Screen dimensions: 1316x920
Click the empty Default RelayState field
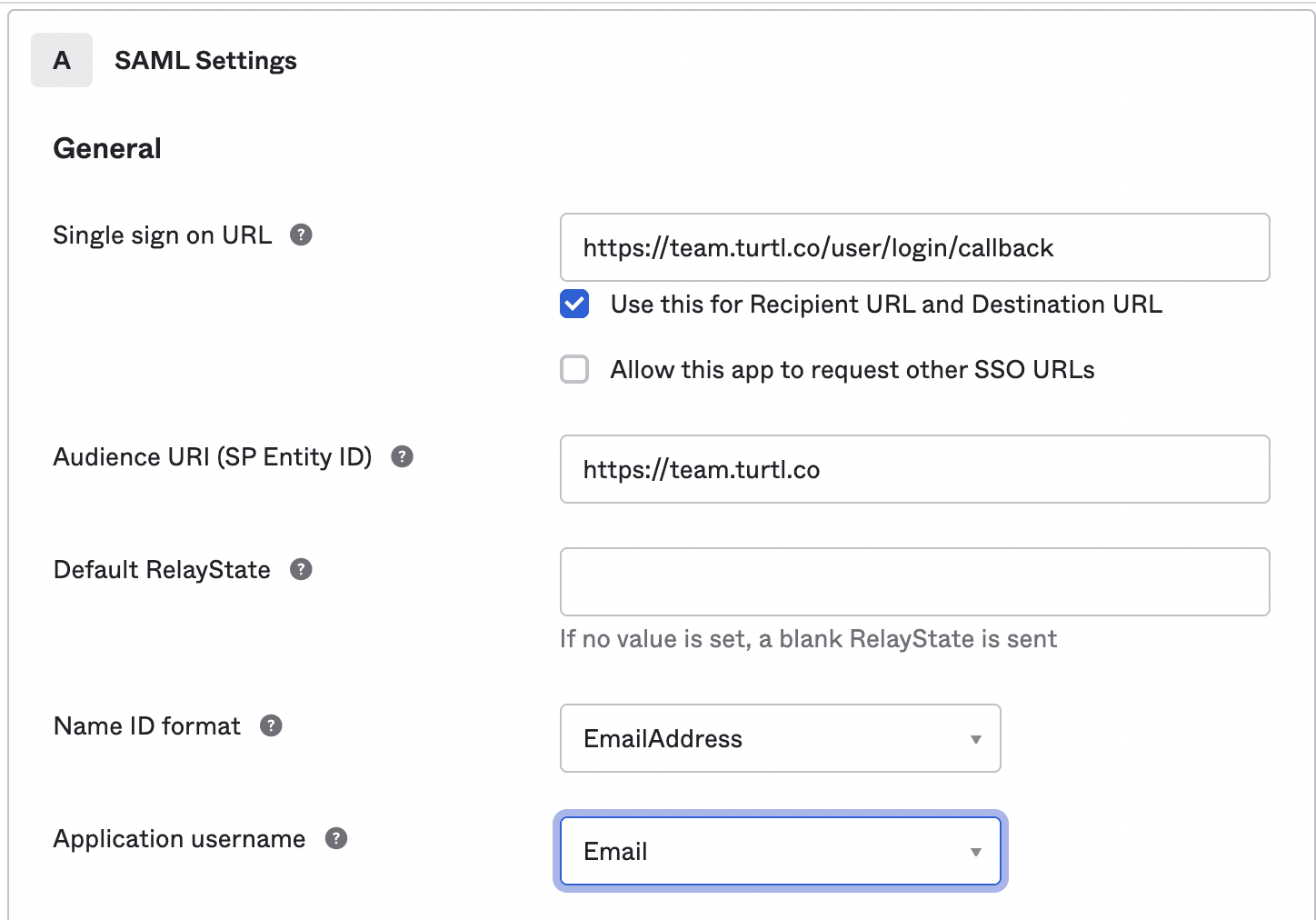tap(914, 582)
